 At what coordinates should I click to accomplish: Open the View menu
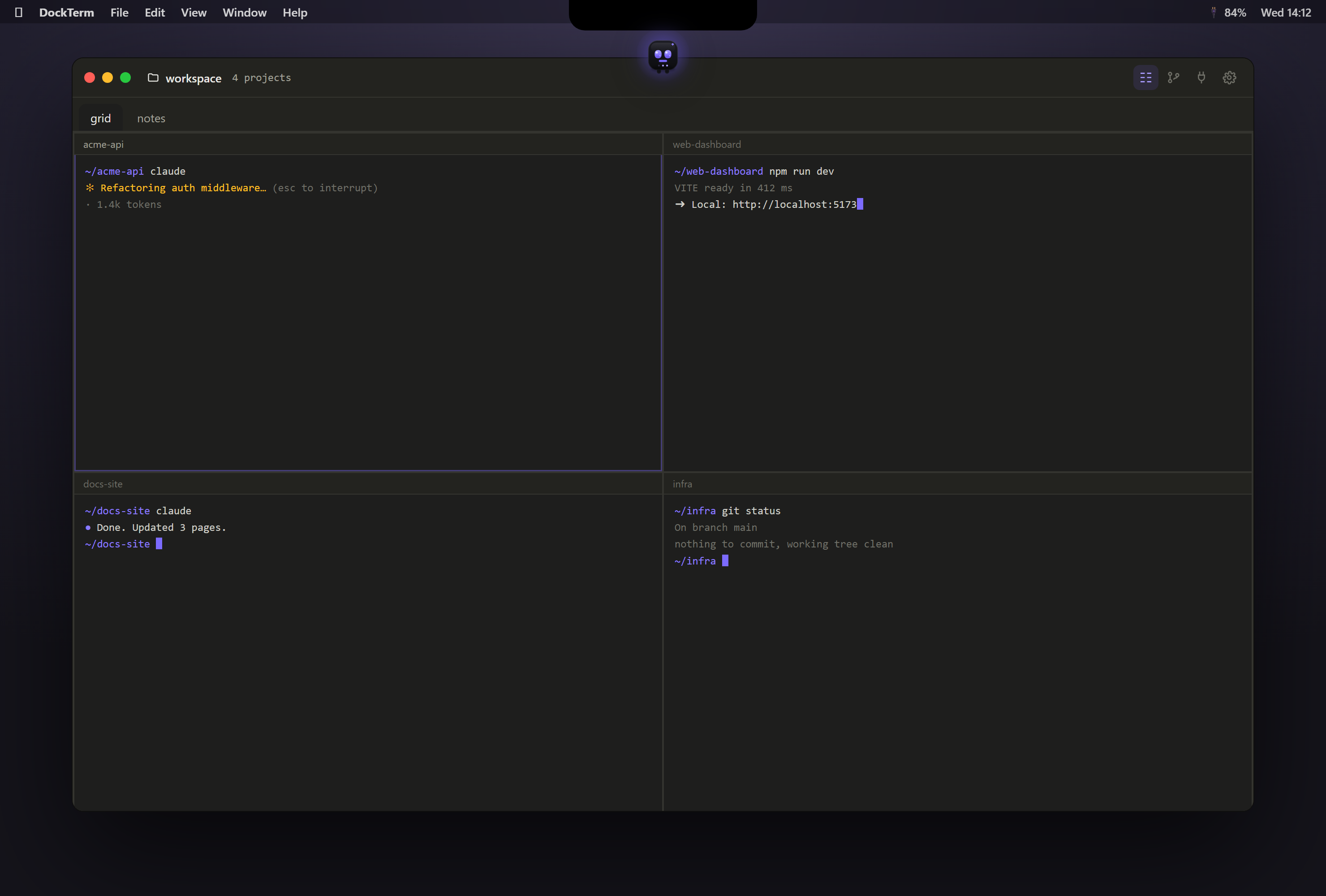tap(194, 13)
